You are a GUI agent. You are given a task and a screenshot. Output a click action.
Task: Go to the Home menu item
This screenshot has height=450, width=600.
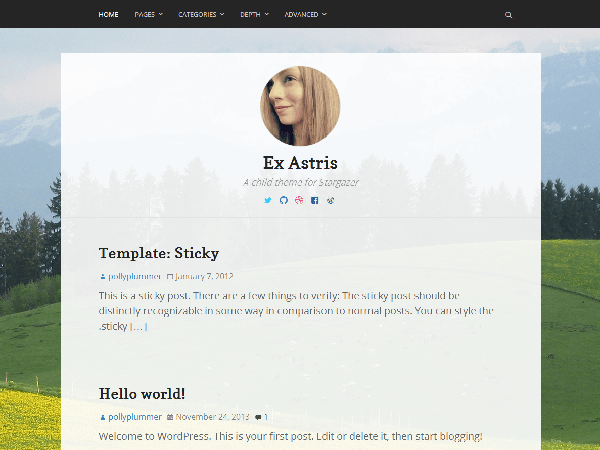point(108,14)
